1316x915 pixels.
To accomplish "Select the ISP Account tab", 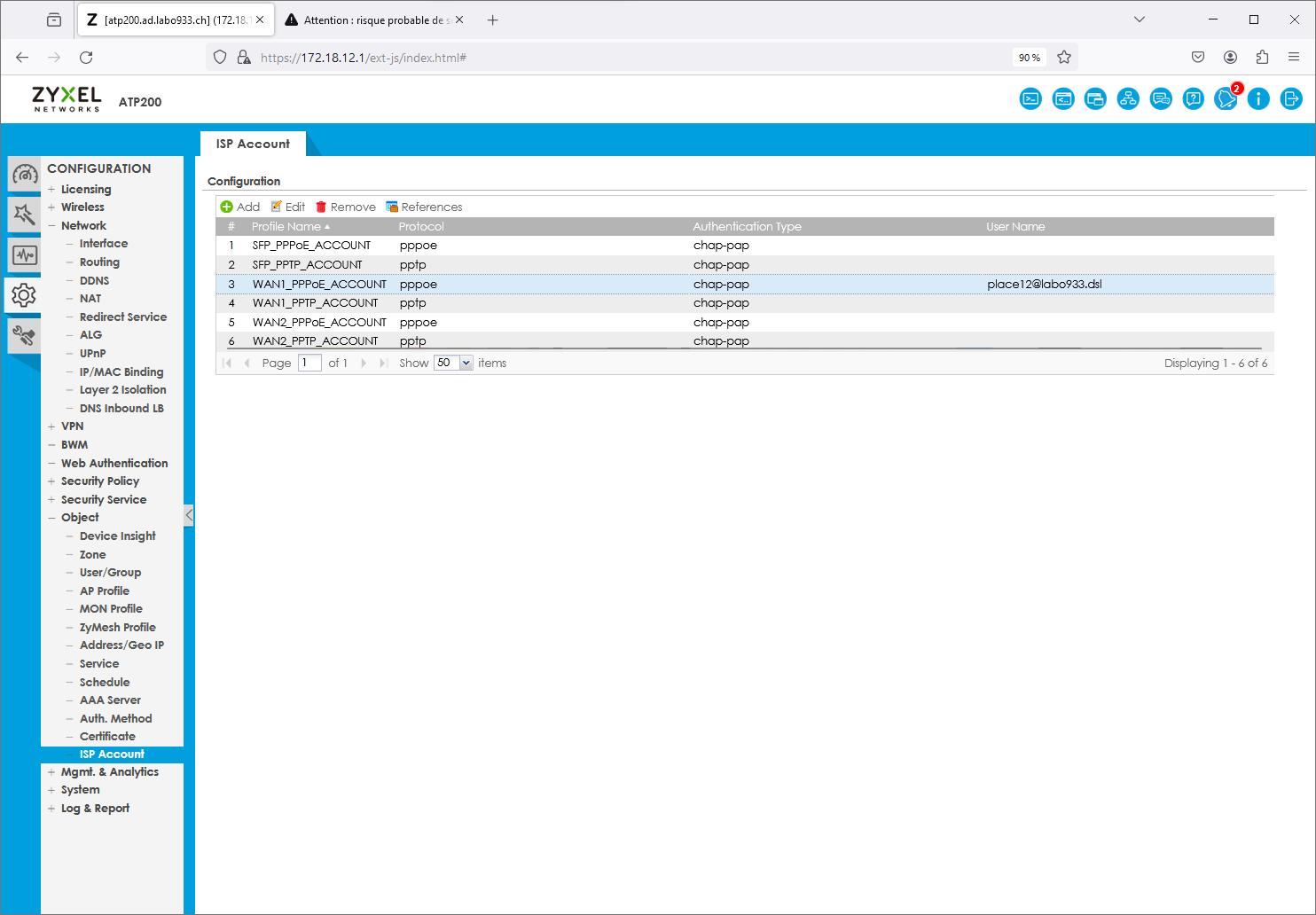I will (x=253, y=144).
